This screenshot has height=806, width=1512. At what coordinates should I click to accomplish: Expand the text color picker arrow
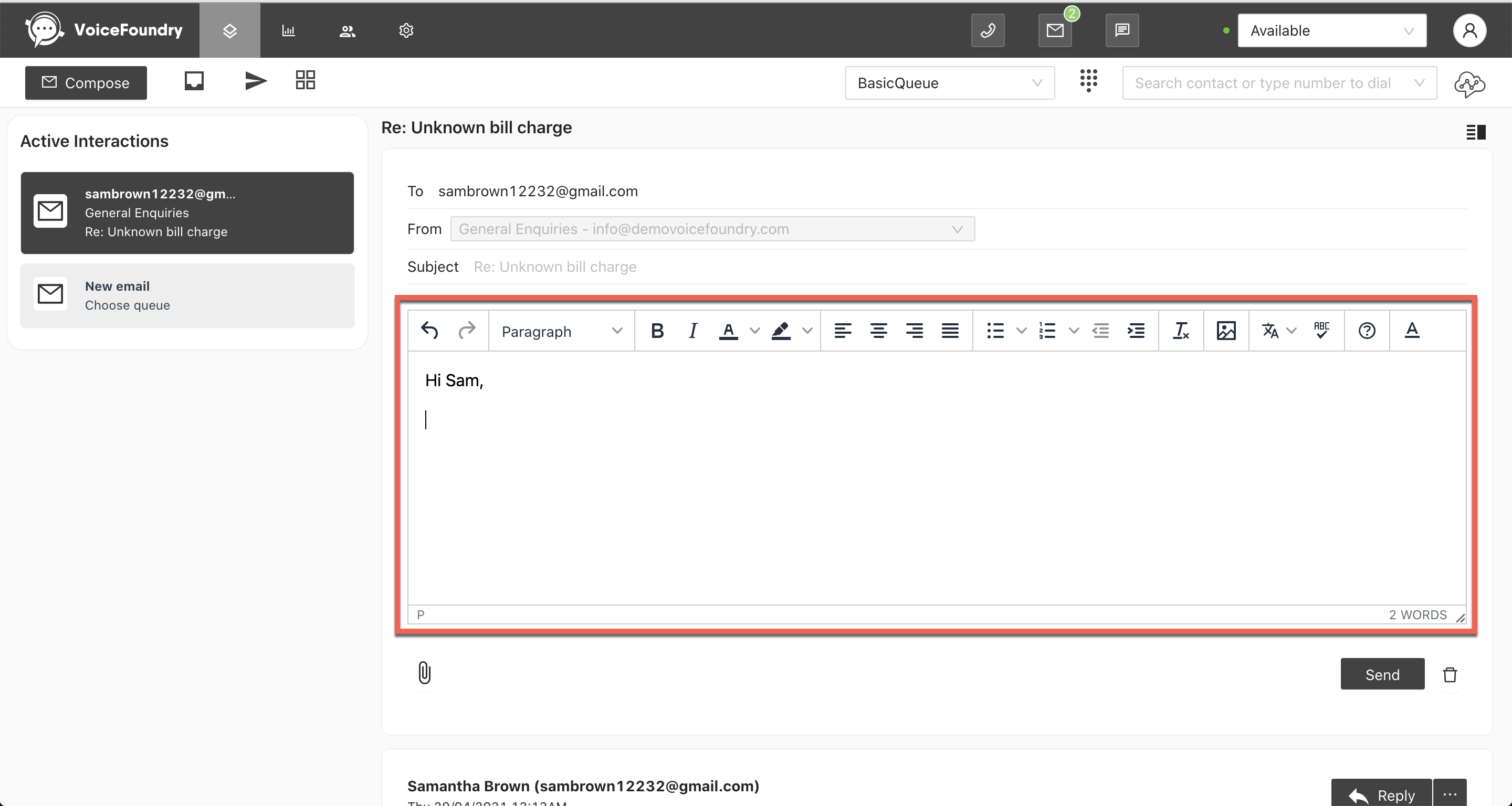[x=755, y=331]
